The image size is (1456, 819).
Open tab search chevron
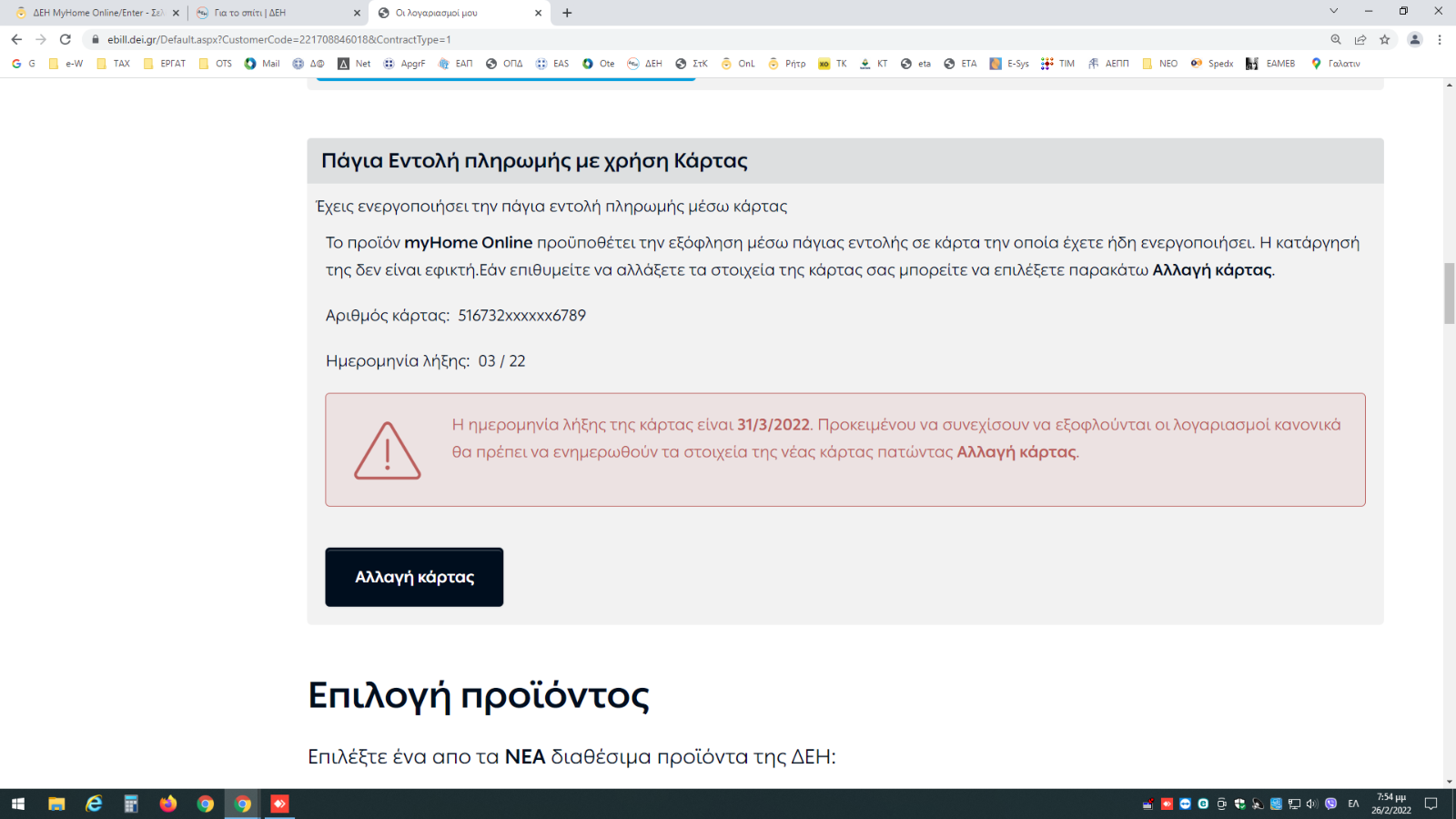[x=1334, y=11]
